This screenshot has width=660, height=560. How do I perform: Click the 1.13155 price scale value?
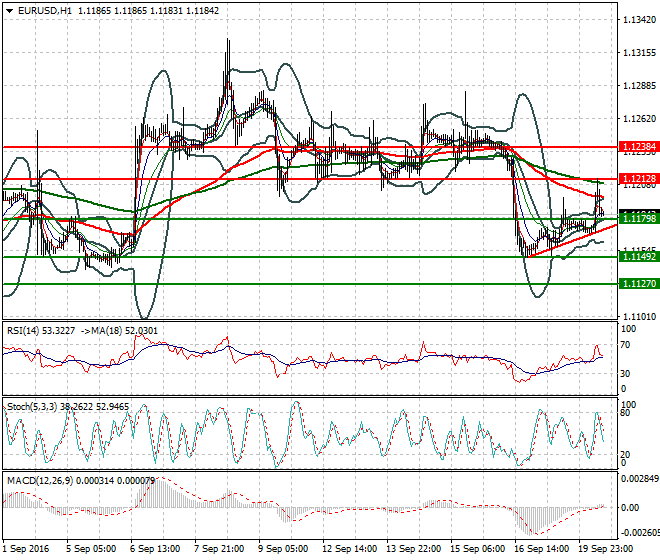pos(639,53)
